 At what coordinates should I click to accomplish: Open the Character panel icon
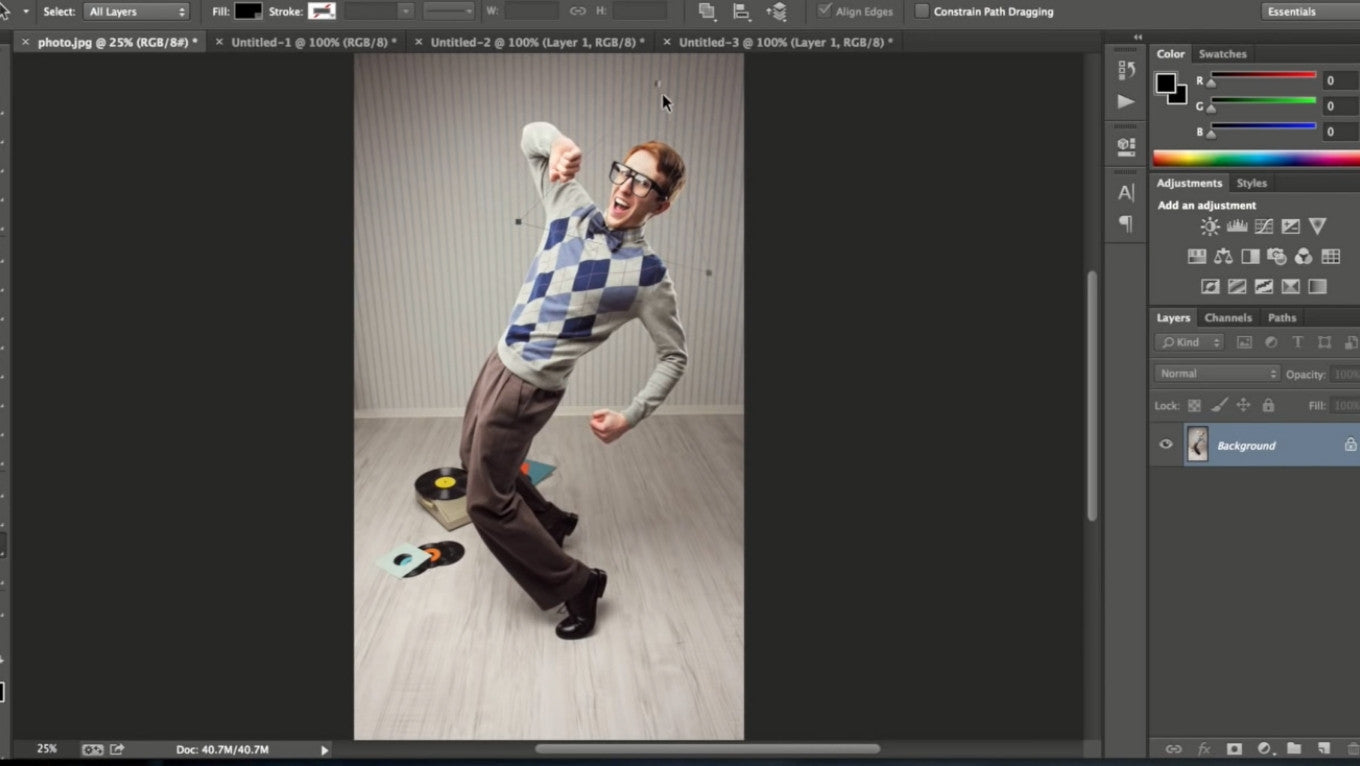pos(1126,193)
